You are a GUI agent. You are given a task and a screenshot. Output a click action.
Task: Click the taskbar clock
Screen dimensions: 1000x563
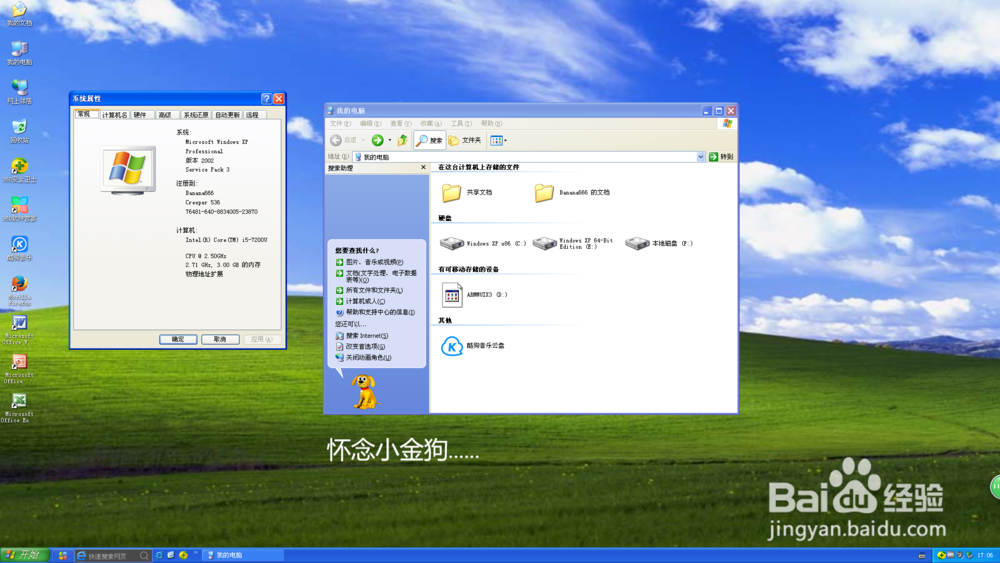coord(985,555)
